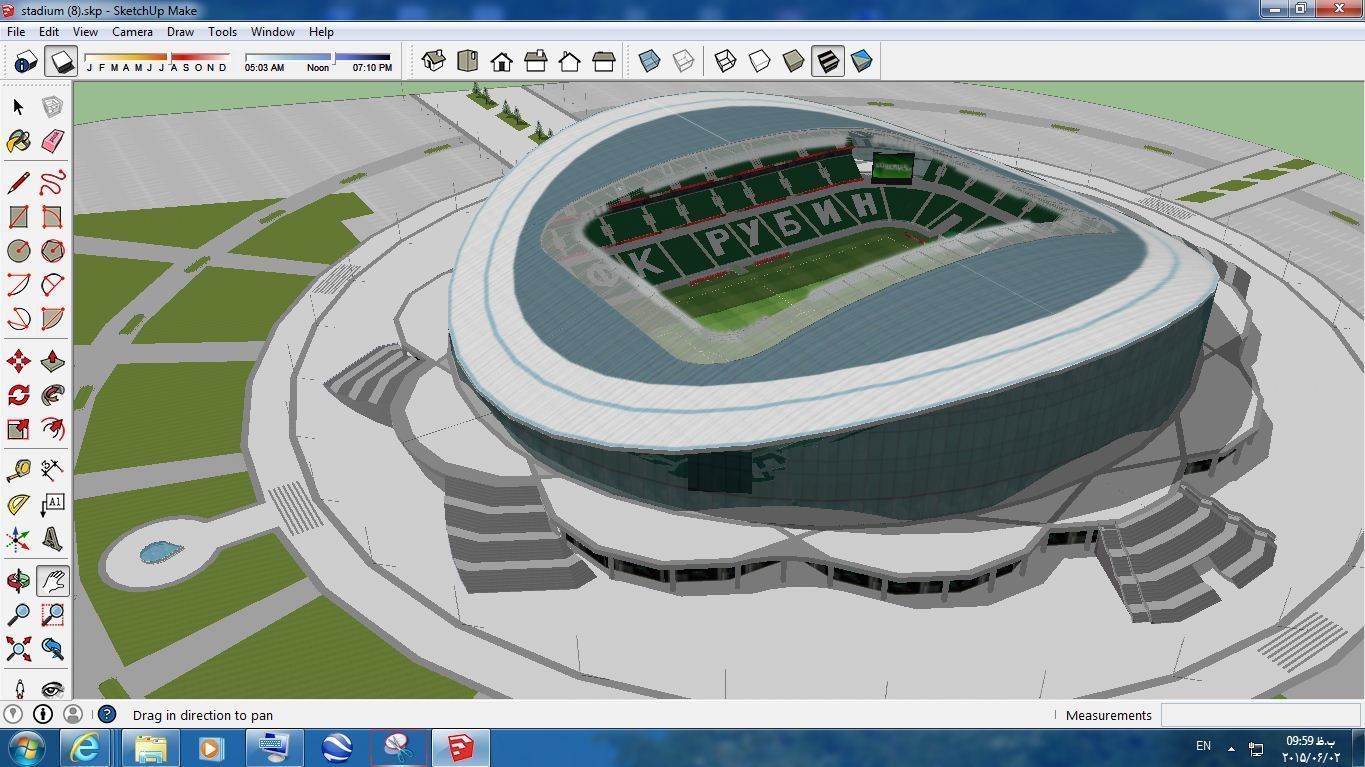The height and width of the screenshot is (767, 1365).
Task: Open Model Info from the toolbar
Action: pos(25,61)
